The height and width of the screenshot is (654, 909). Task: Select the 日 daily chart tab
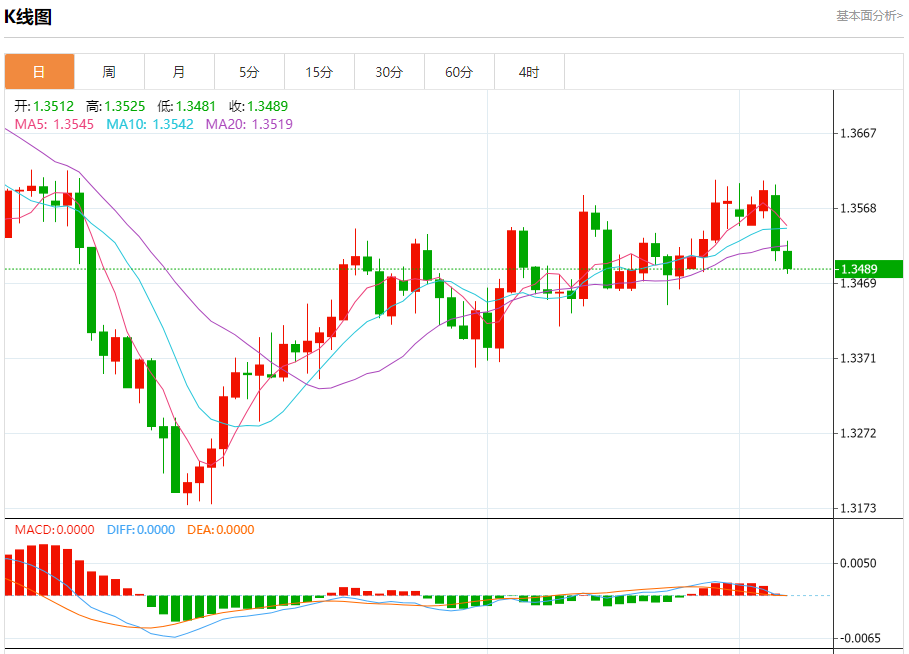click(39, 72)
